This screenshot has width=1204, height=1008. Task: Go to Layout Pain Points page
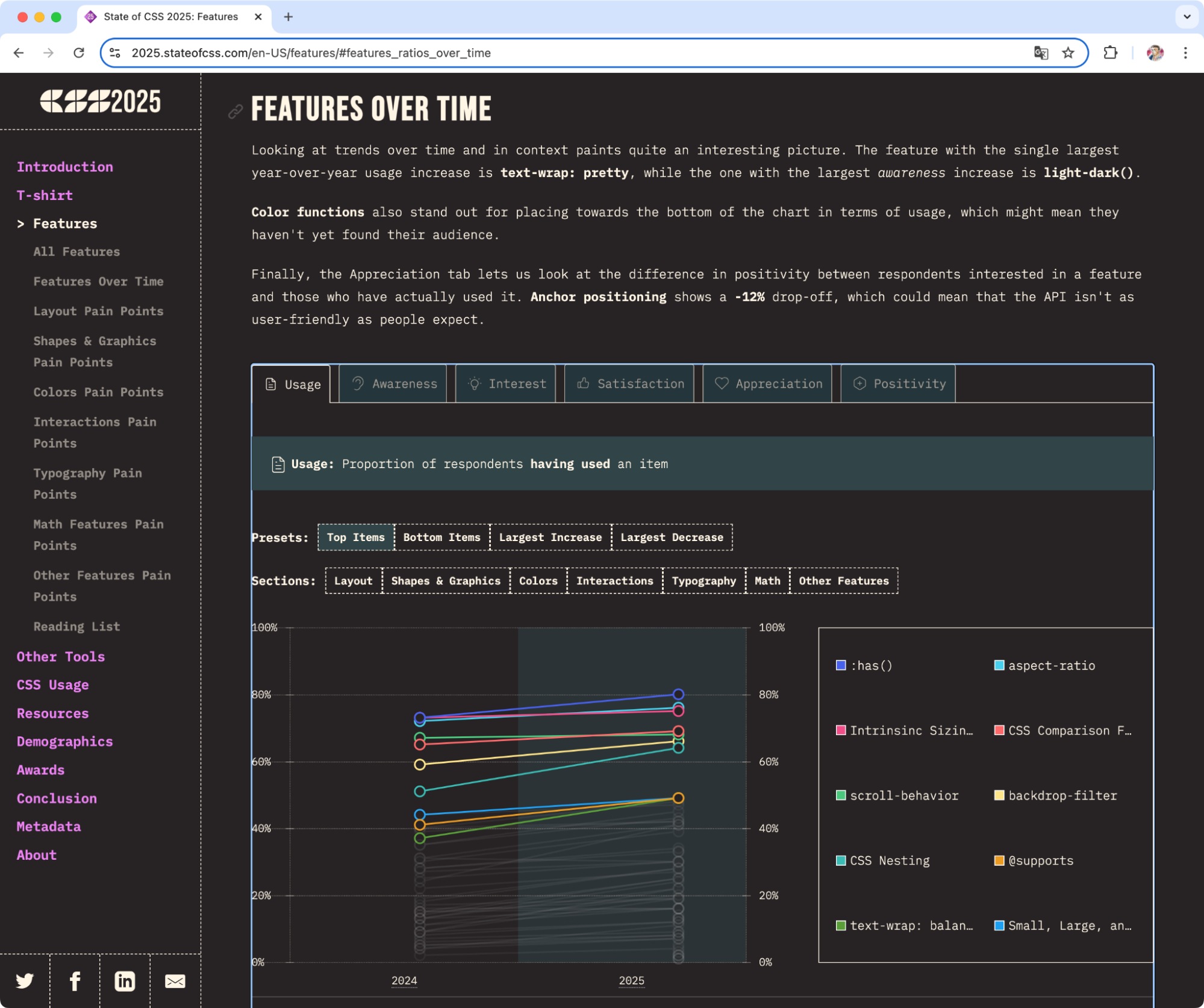[98, 311]
